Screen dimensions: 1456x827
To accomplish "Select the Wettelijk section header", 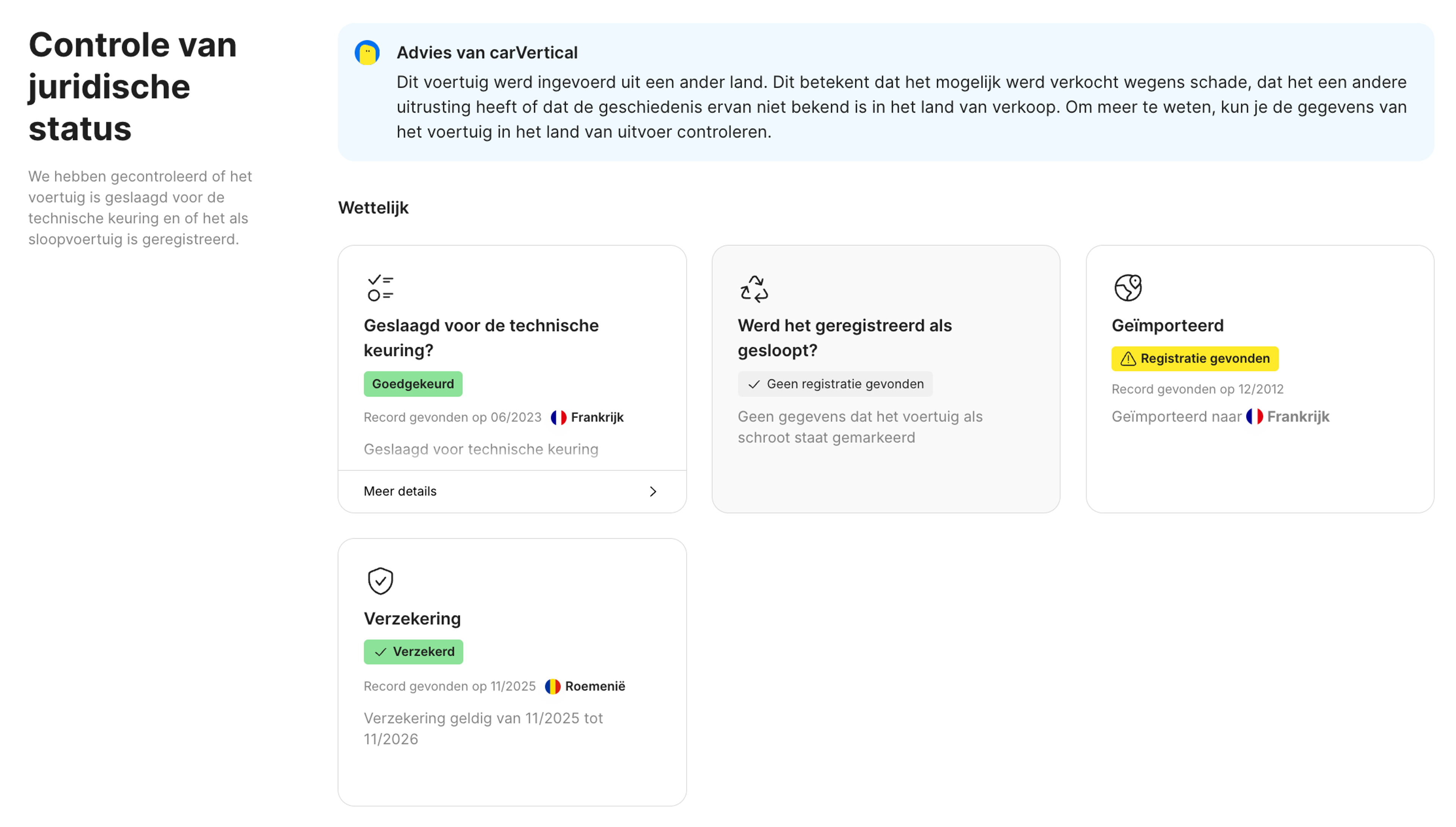I will 373,208.
